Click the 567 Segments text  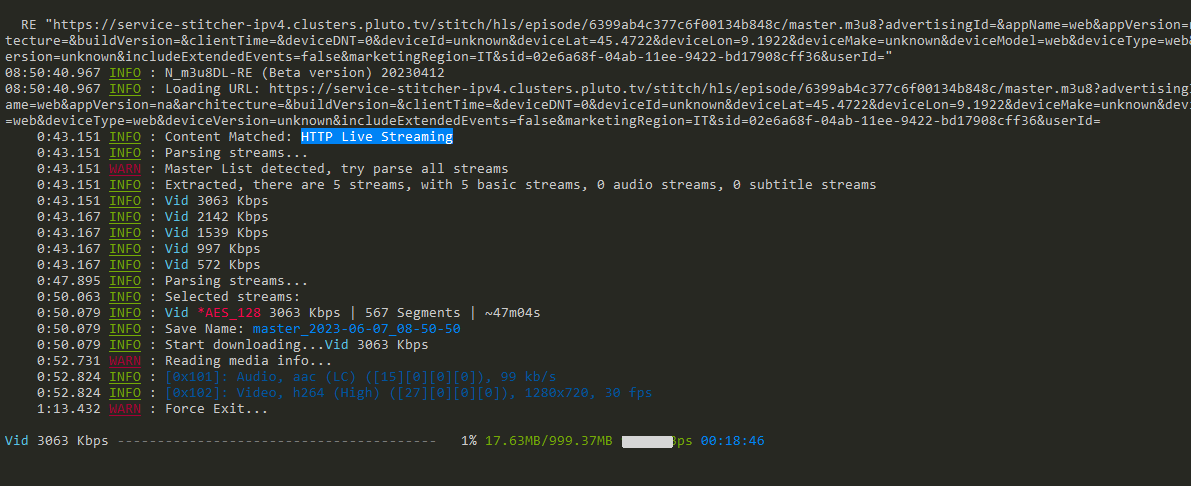412,313
